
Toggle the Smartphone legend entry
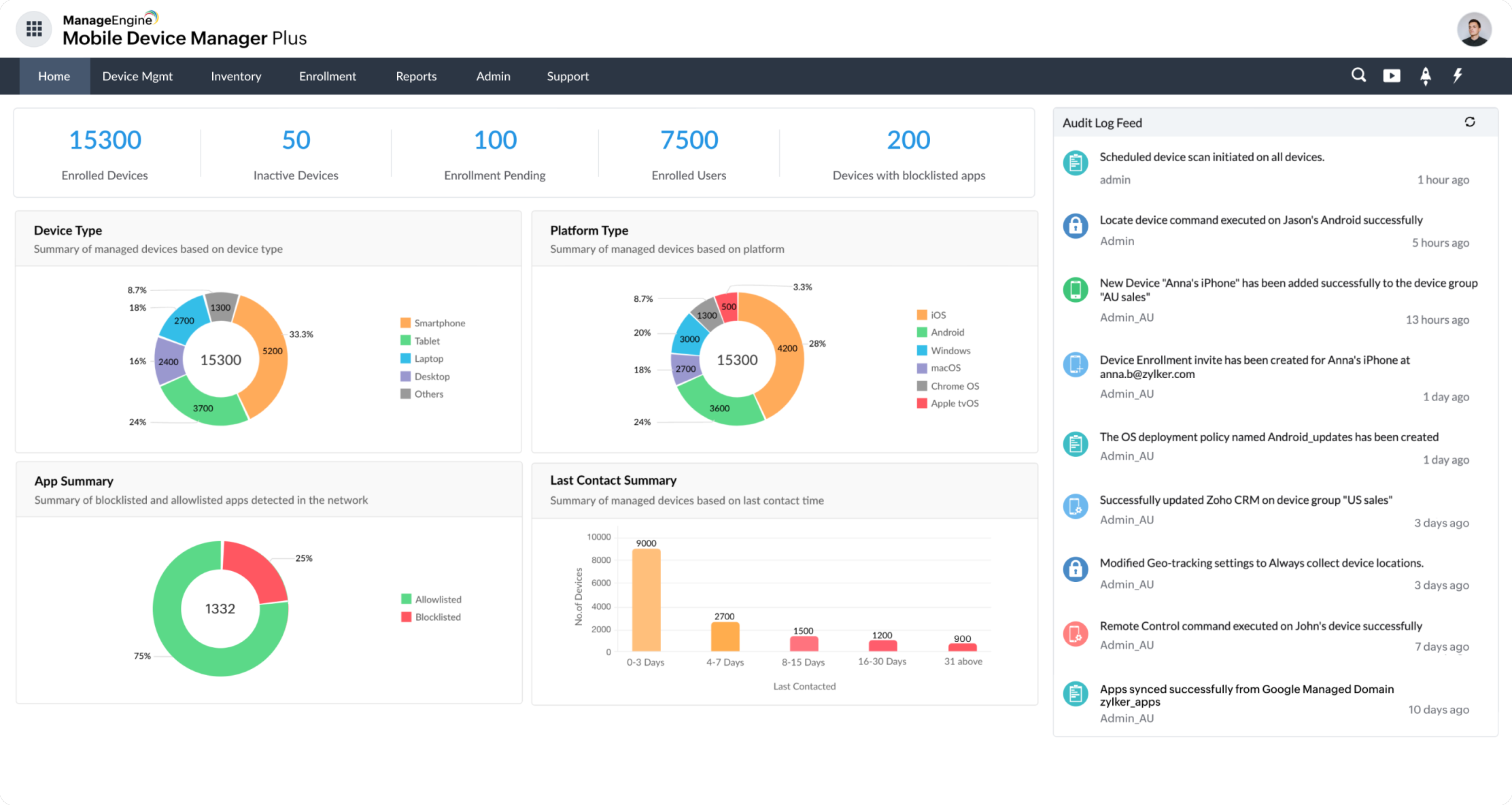439,323
